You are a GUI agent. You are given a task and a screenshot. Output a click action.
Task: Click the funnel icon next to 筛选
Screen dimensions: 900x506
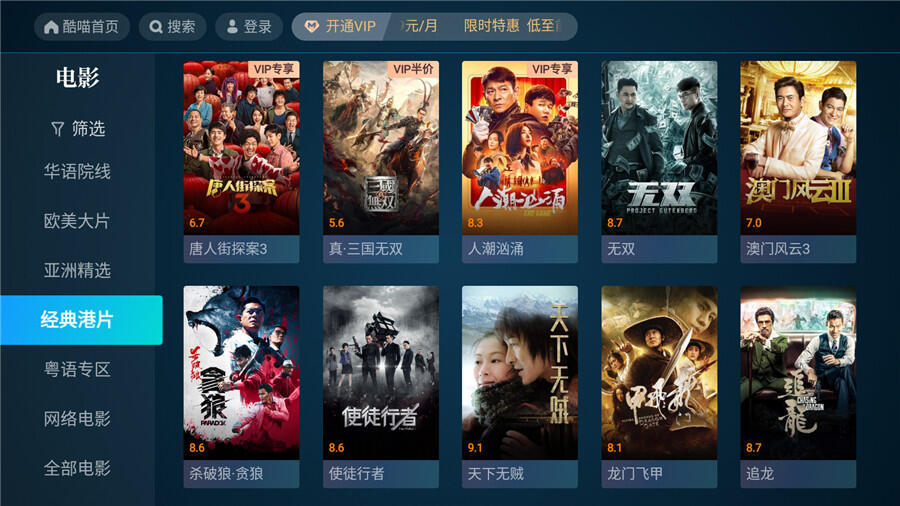57,129
